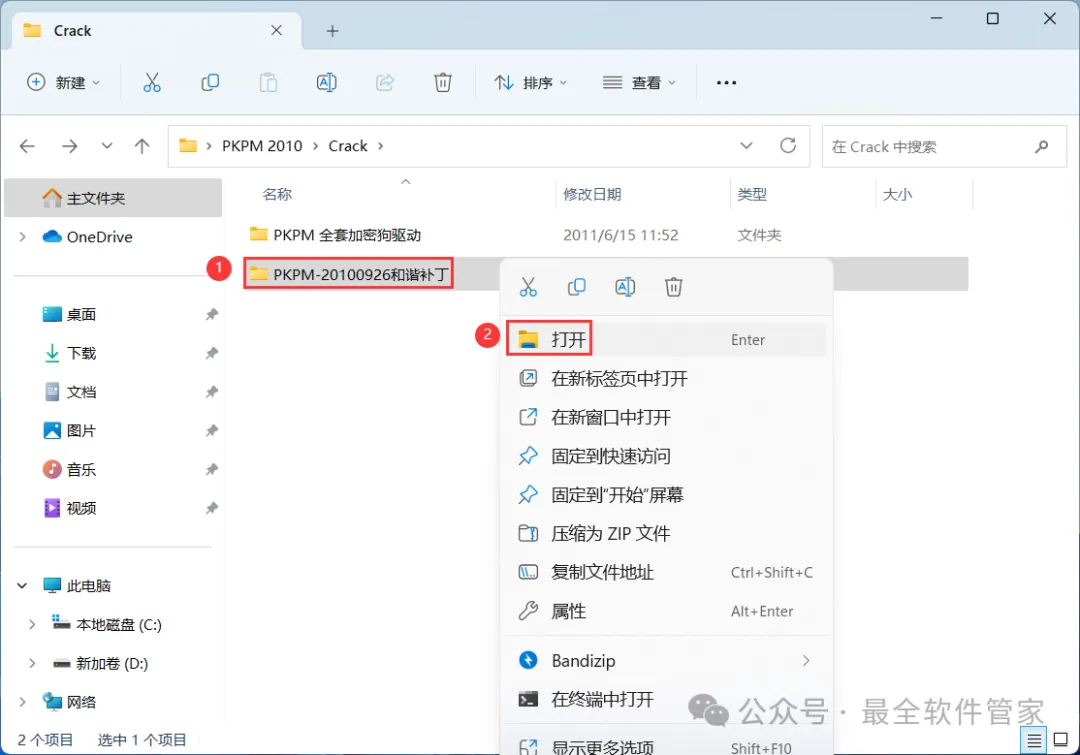Image resolution: width=1080 pixels, height=755 pixels.
Task: Unpin 下载 from quick access
Action: click(211, 353)
